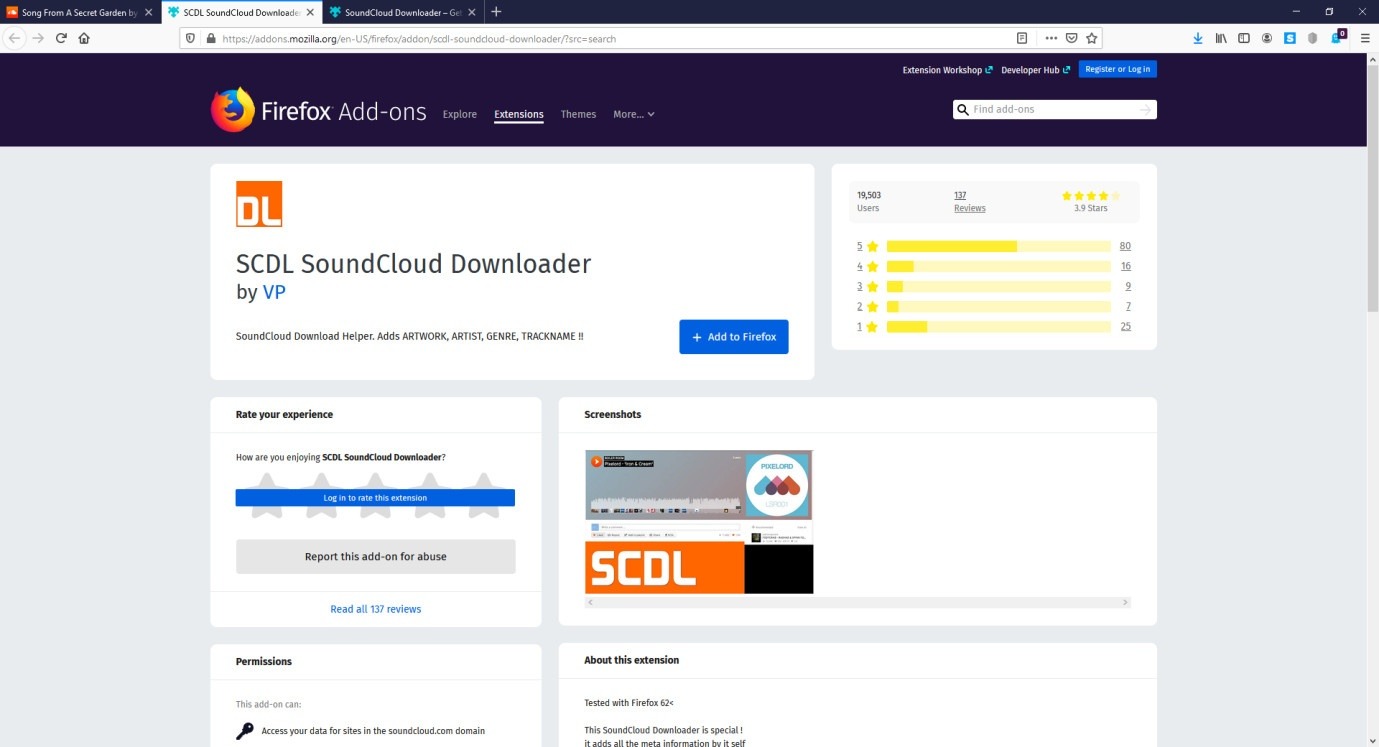Open Read all 137 reviews link
This screenshot has width=1379, height=747.
pyautogui.click(x=375, y=609)
